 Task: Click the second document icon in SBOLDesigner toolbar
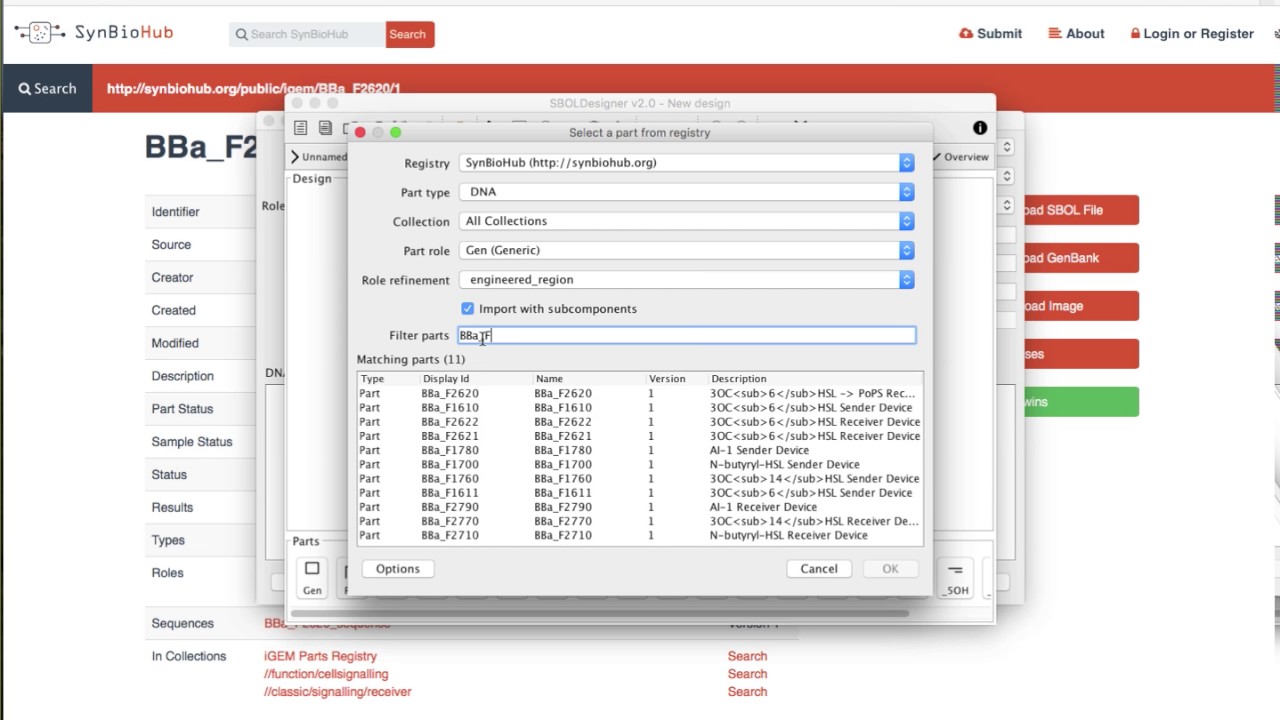click(325, 128)
